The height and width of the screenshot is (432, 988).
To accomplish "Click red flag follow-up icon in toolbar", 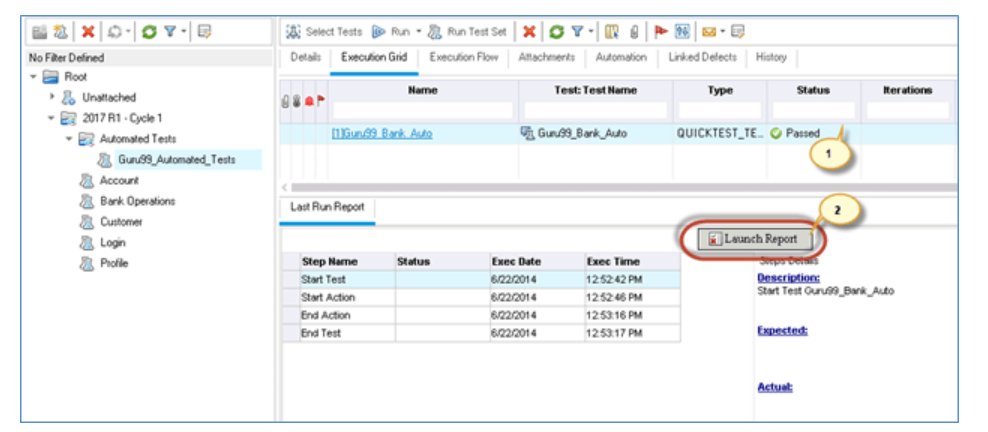I will tap(661, 31).
